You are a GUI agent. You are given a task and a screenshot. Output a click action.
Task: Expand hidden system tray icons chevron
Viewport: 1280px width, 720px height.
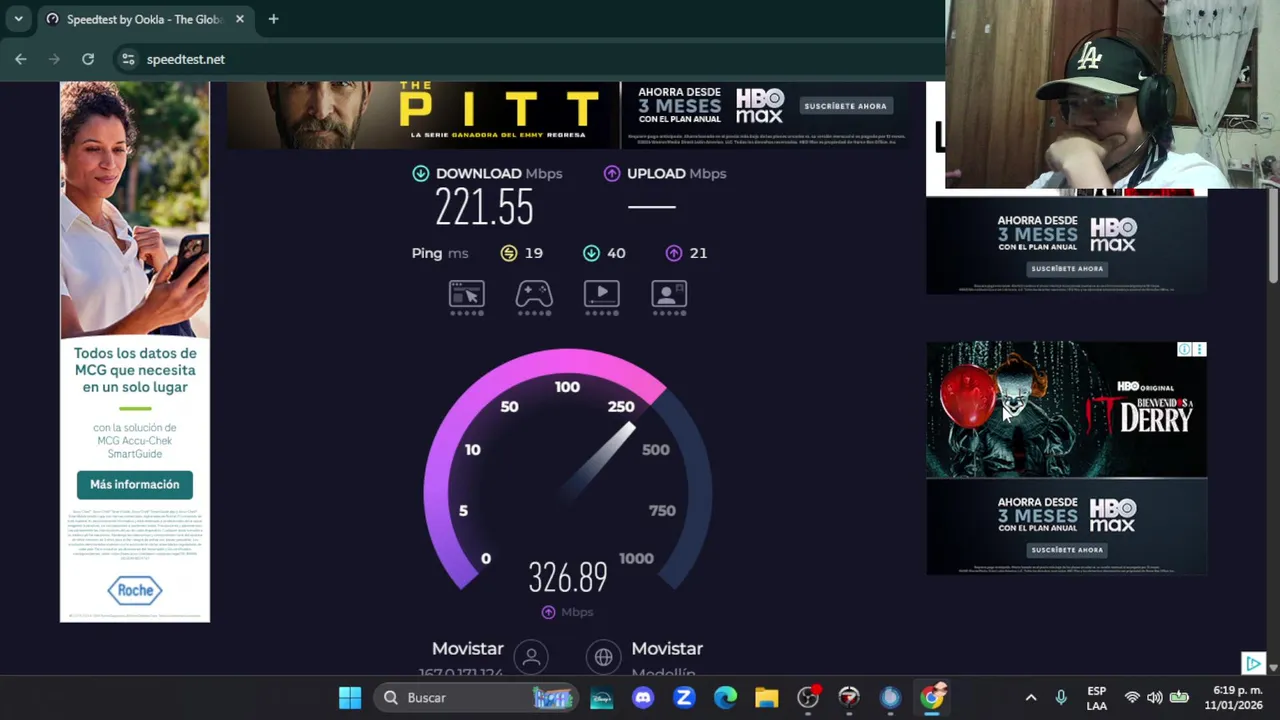pos(1031,698)
